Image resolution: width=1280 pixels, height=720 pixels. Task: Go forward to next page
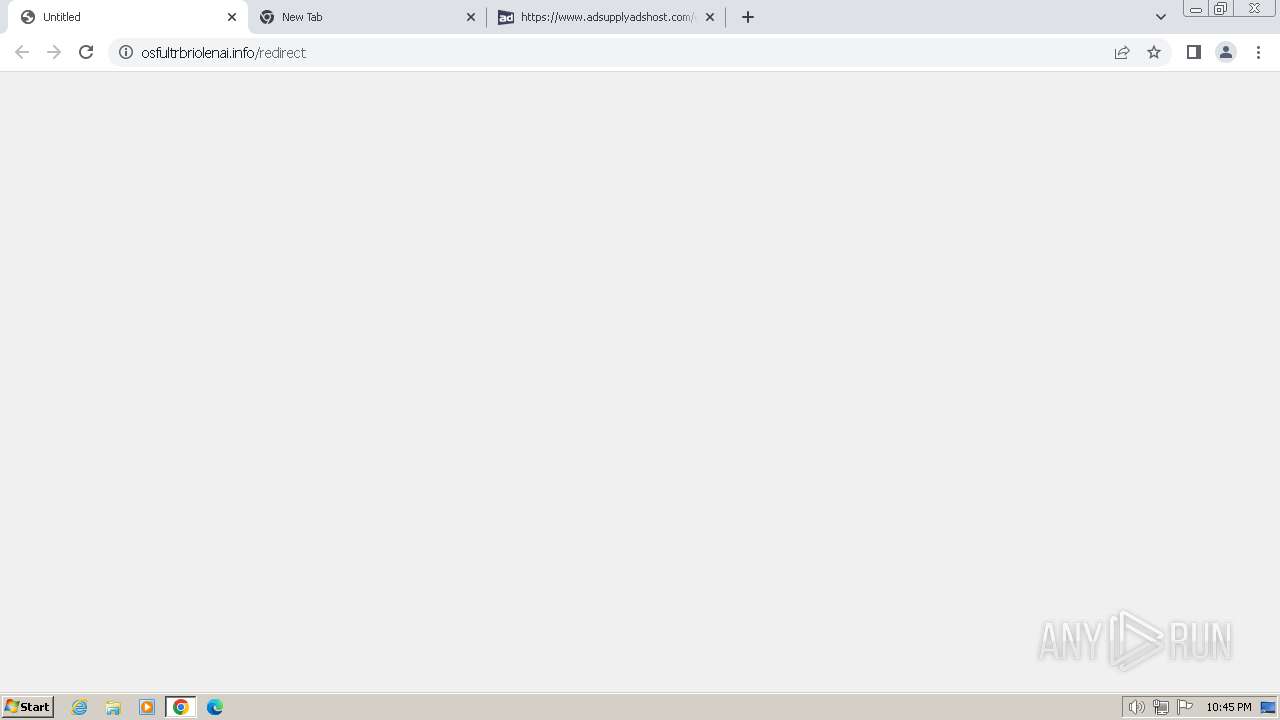point(54,52)
